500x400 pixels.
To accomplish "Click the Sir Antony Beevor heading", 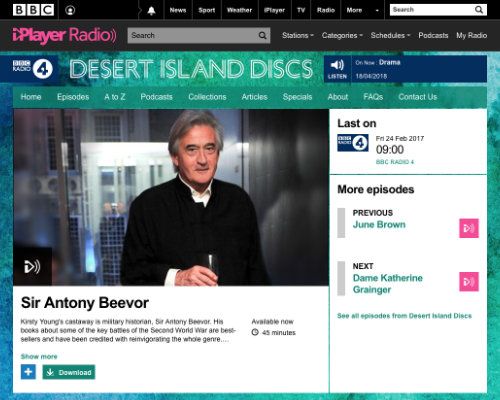I will click(x=85, y=303).
